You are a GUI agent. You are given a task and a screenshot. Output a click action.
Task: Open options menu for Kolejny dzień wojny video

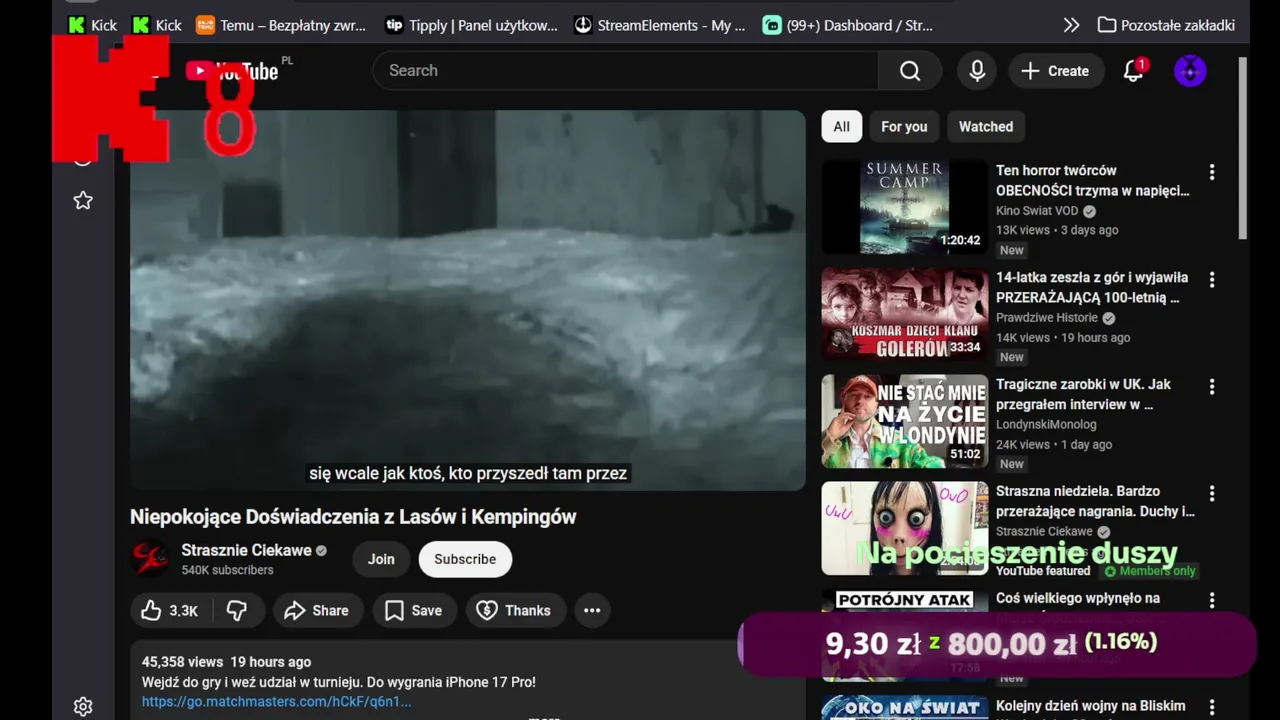tap(1212, 707)
